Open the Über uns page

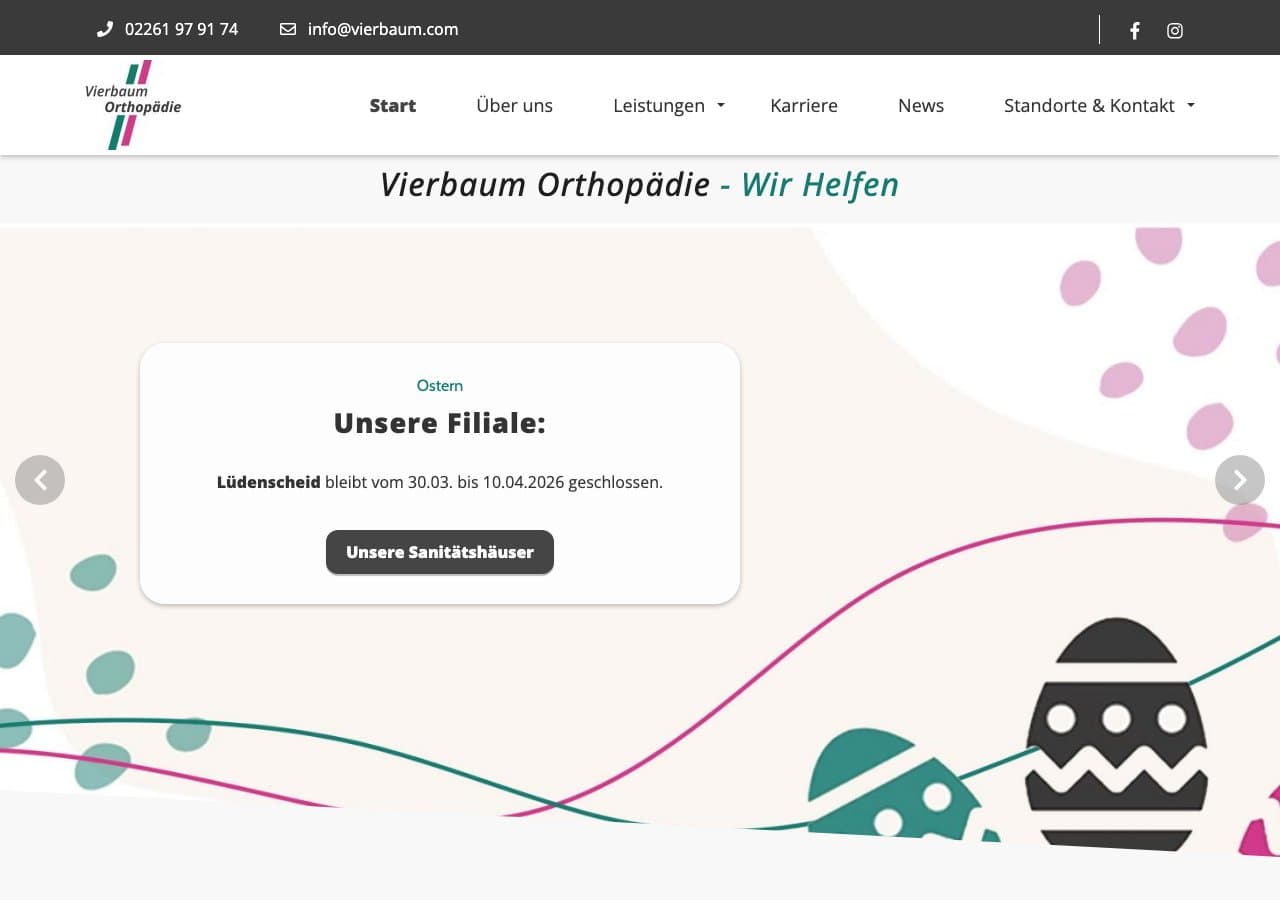514,105
